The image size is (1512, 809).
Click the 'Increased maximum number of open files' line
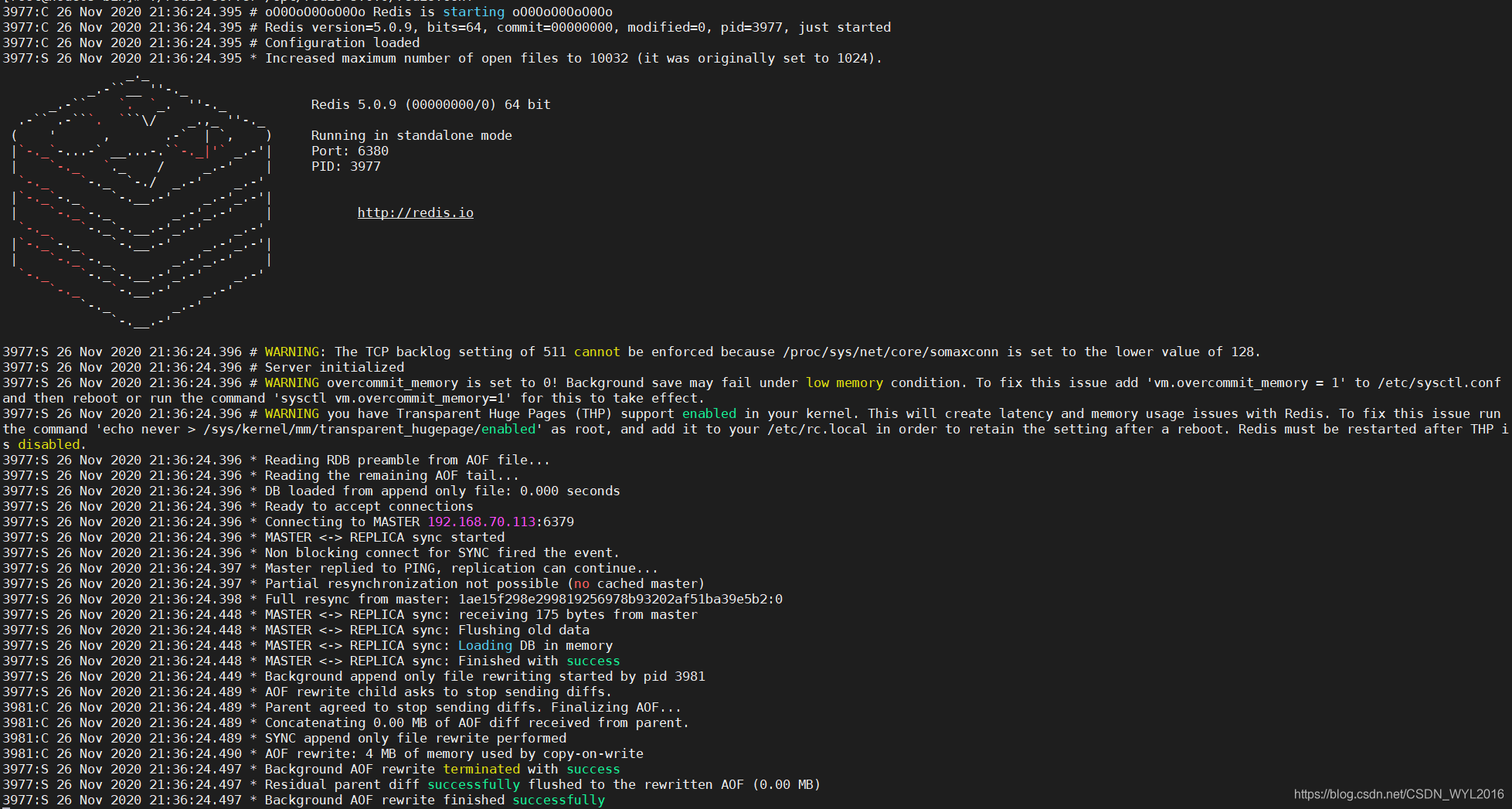tap(442, 58)
